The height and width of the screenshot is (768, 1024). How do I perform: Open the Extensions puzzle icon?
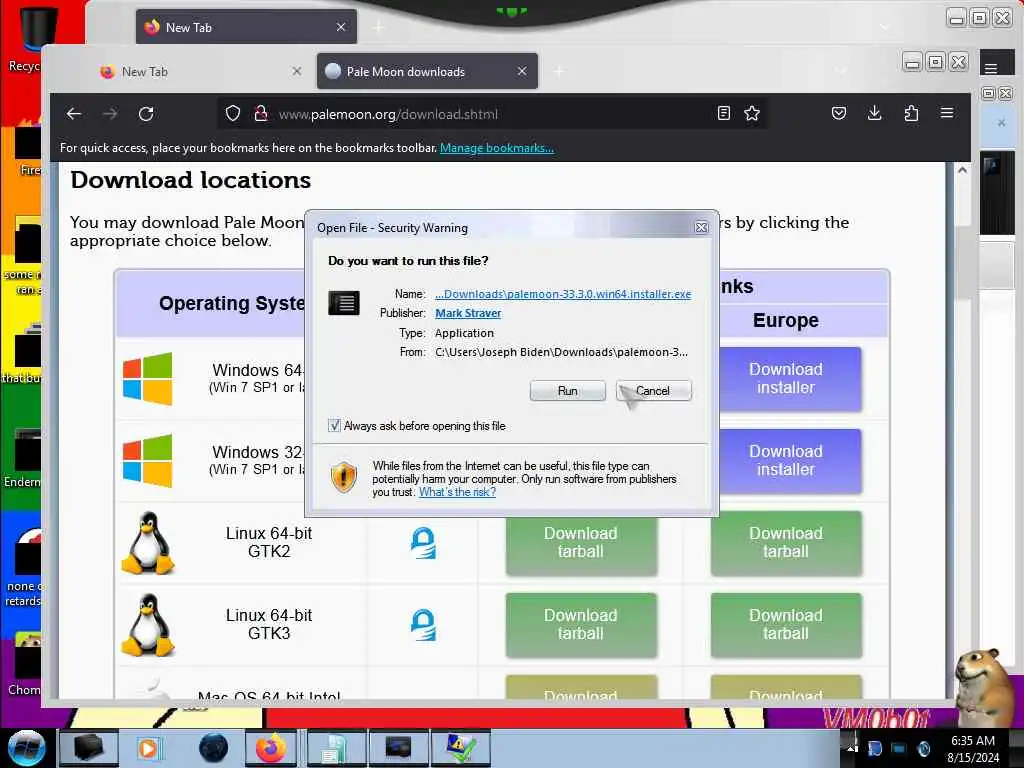tap(911, 114)
